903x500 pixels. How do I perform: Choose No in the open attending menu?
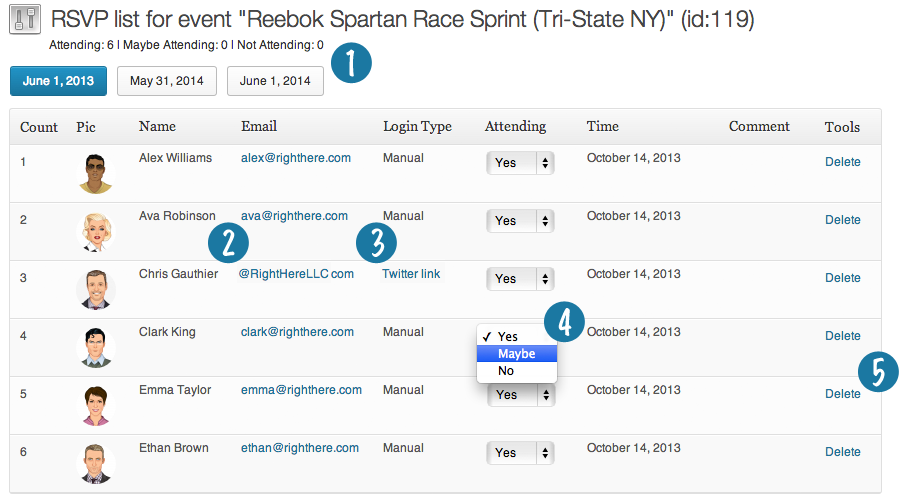point(506,371)
